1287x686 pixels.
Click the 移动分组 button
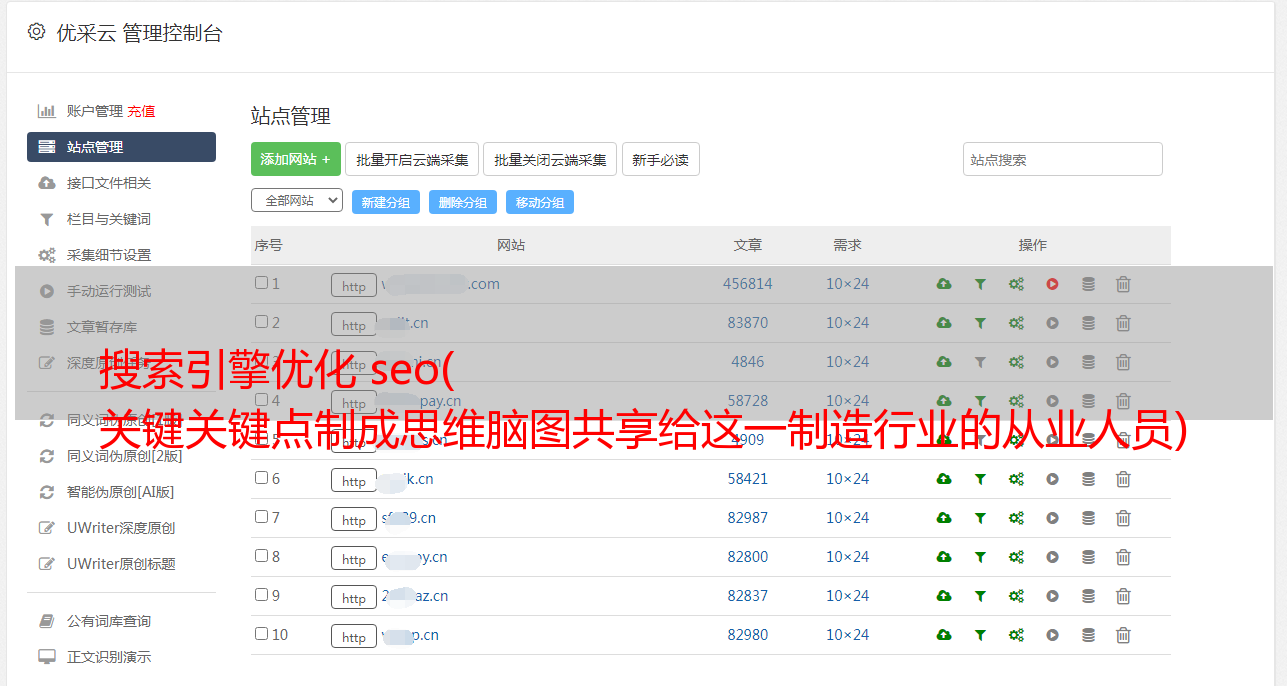540,202
